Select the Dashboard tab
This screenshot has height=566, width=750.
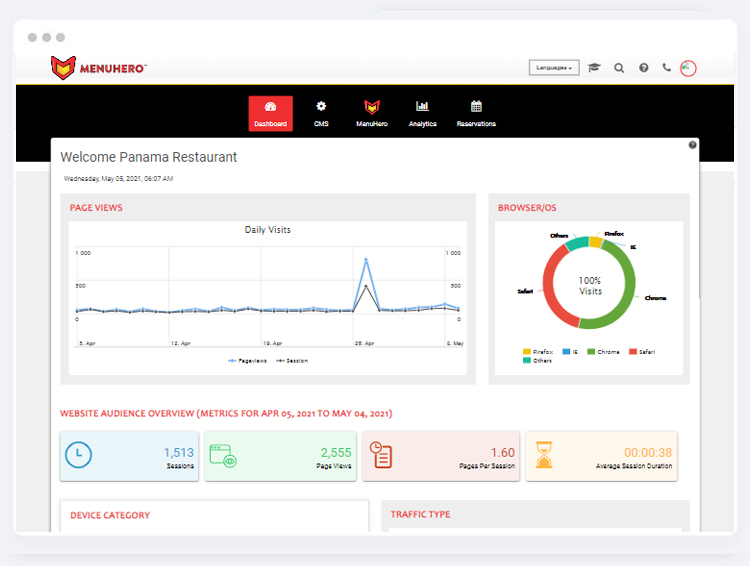pos(270,113)
